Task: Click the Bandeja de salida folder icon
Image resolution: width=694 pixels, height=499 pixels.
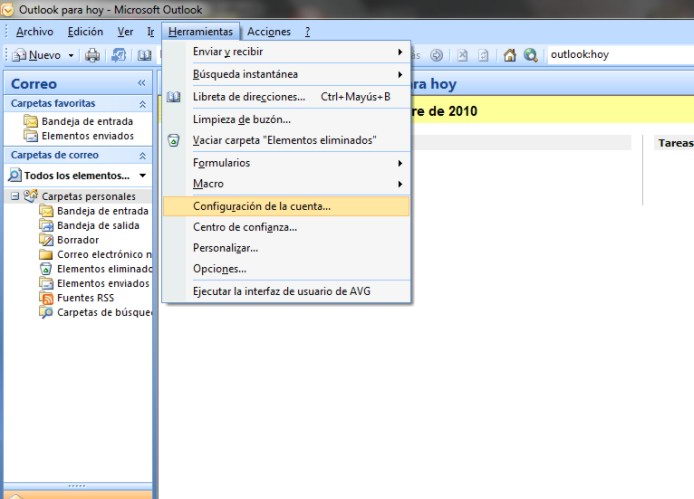Action: [46, 225]
